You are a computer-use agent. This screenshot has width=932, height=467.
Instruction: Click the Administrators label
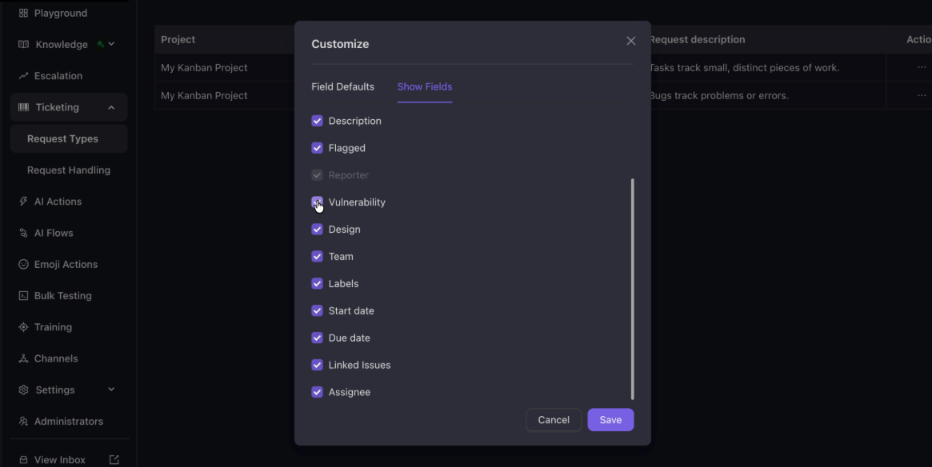coord(68,421)
